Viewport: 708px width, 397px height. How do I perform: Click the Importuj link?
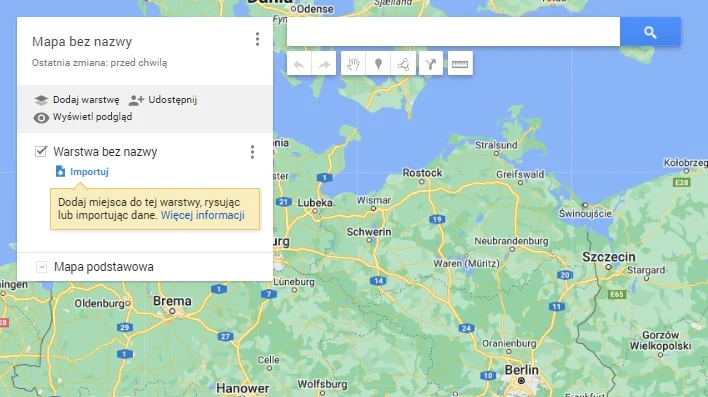point(89,172)
